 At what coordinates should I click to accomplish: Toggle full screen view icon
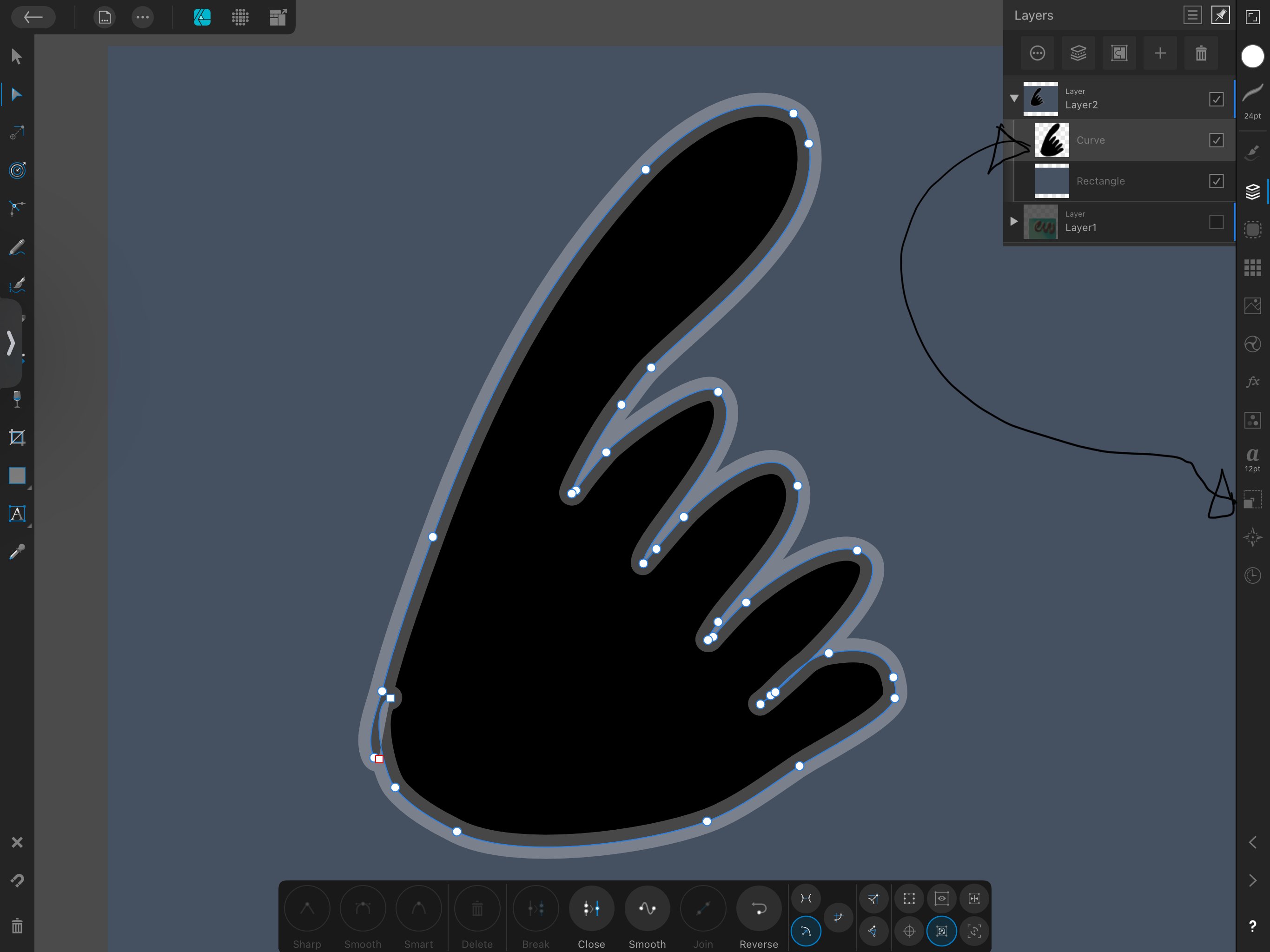click(1252, 17)
